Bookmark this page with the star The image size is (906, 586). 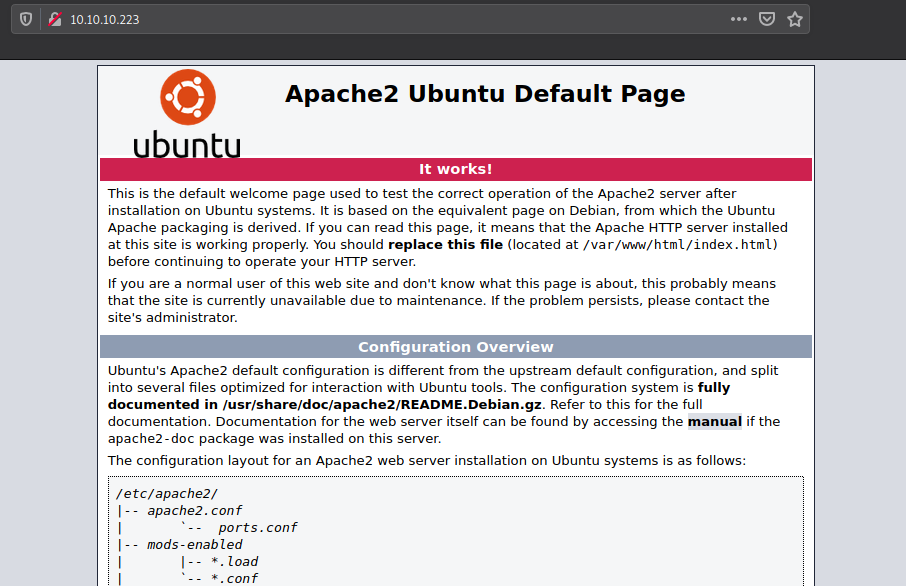point(795,19)
